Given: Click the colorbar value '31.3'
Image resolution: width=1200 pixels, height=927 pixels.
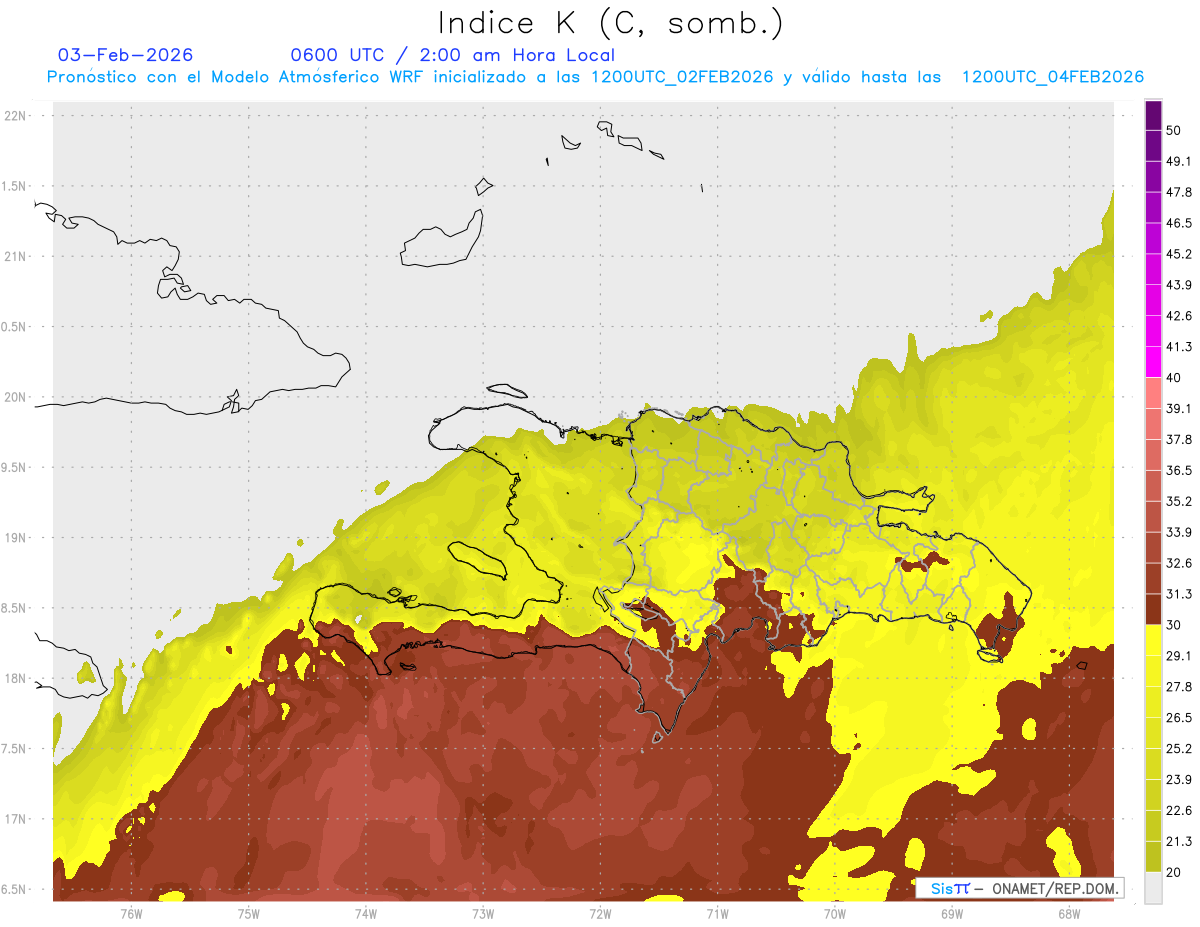Looking at the screenshot, I should 1178,594.
